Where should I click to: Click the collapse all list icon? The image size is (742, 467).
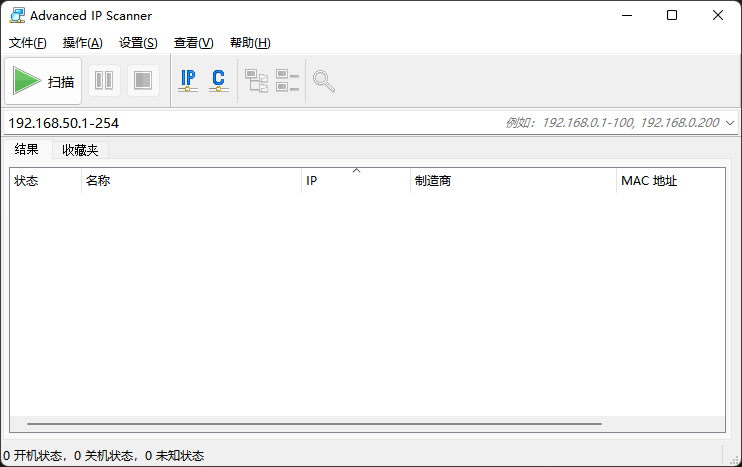[x=287, y=80]
